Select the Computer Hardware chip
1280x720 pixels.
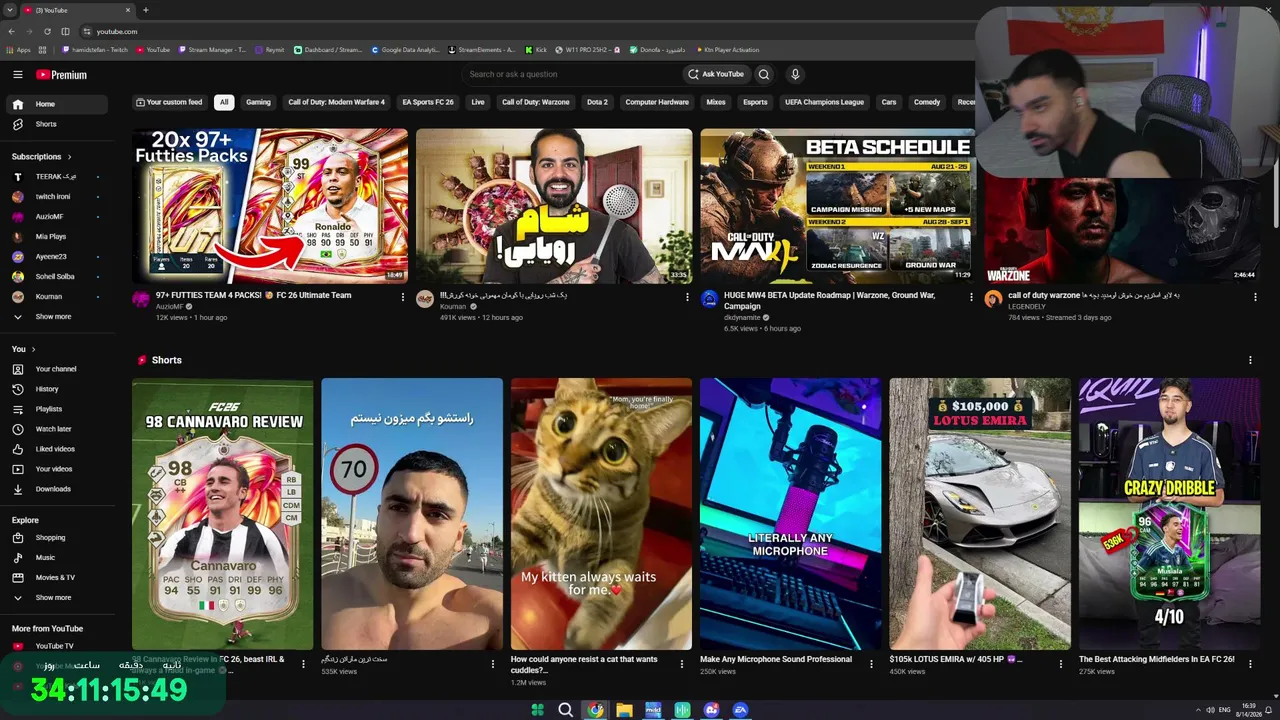tap(657, 102)
